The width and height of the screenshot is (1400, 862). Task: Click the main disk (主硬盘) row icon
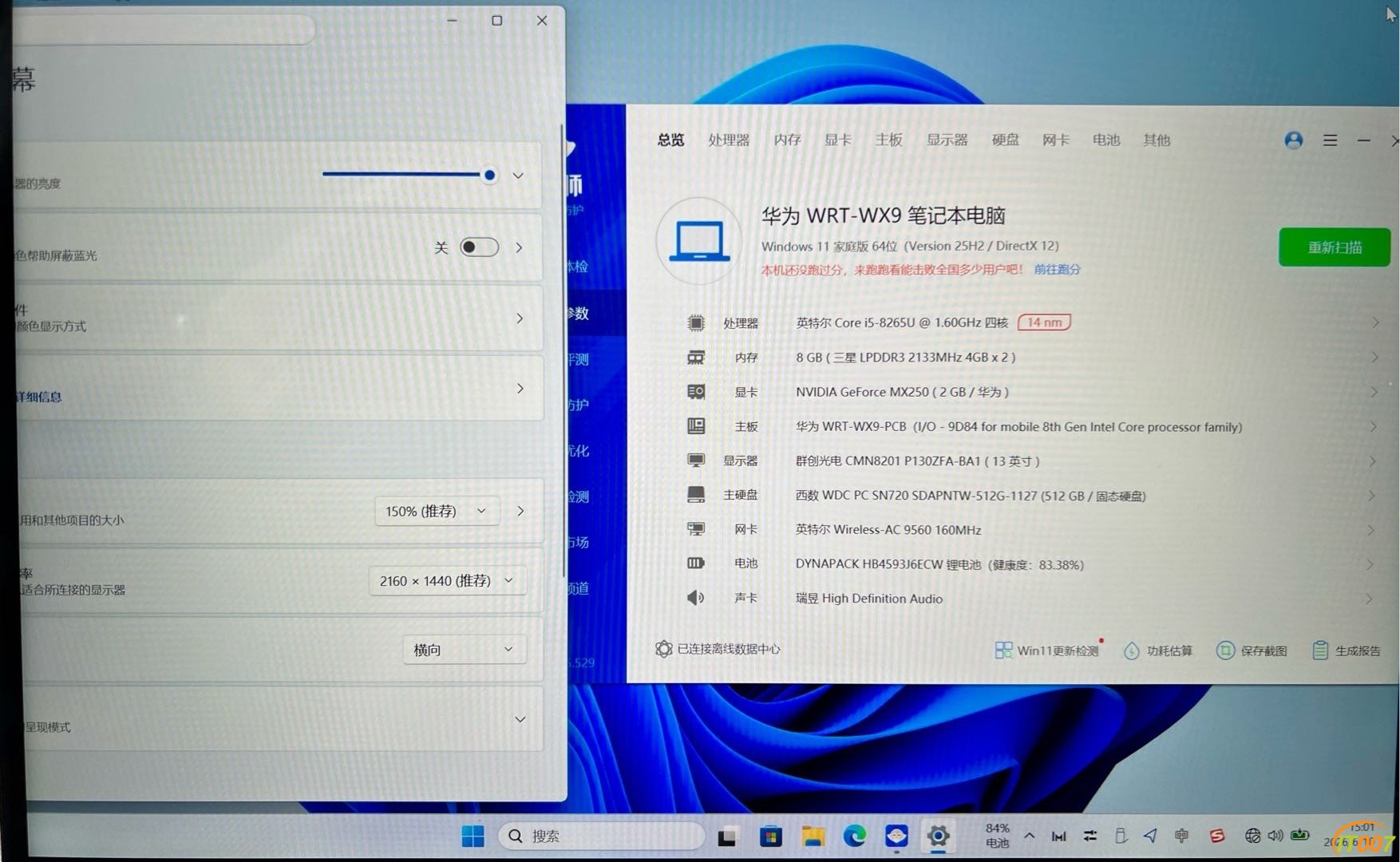(696, 495)
